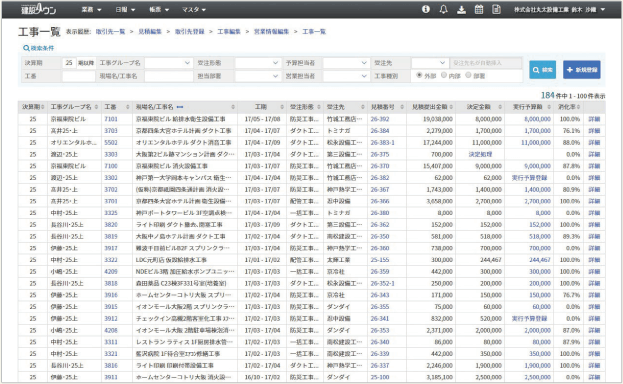Viewport: 623px width, 384px height.
Task: Click the 11,000,000 budget link in row 5502
Action: coord(536,142)
